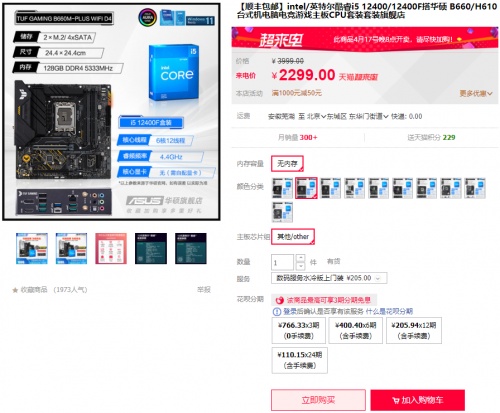Click the star icon beside 收藏商品
This screenshot has width=500, height=413.
pos(15,290)
